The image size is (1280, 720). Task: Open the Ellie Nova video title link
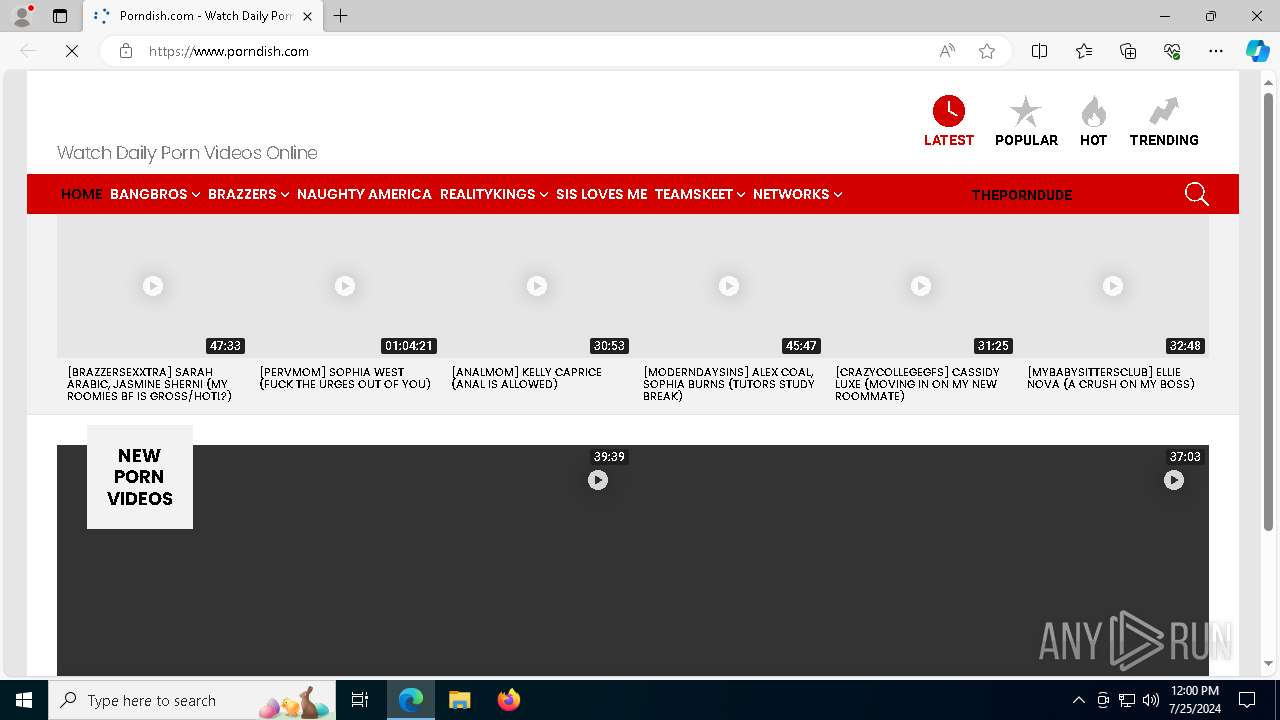[1111, 378]
